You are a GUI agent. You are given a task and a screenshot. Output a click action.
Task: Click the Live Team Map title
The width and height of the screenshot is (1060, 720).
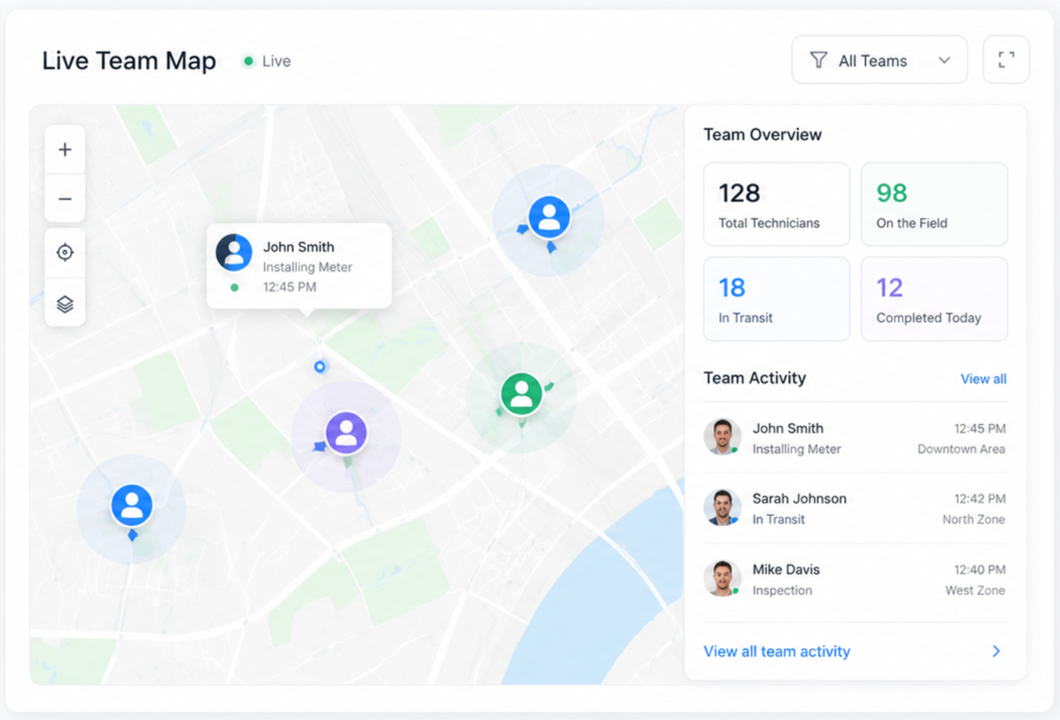point(129,61)
